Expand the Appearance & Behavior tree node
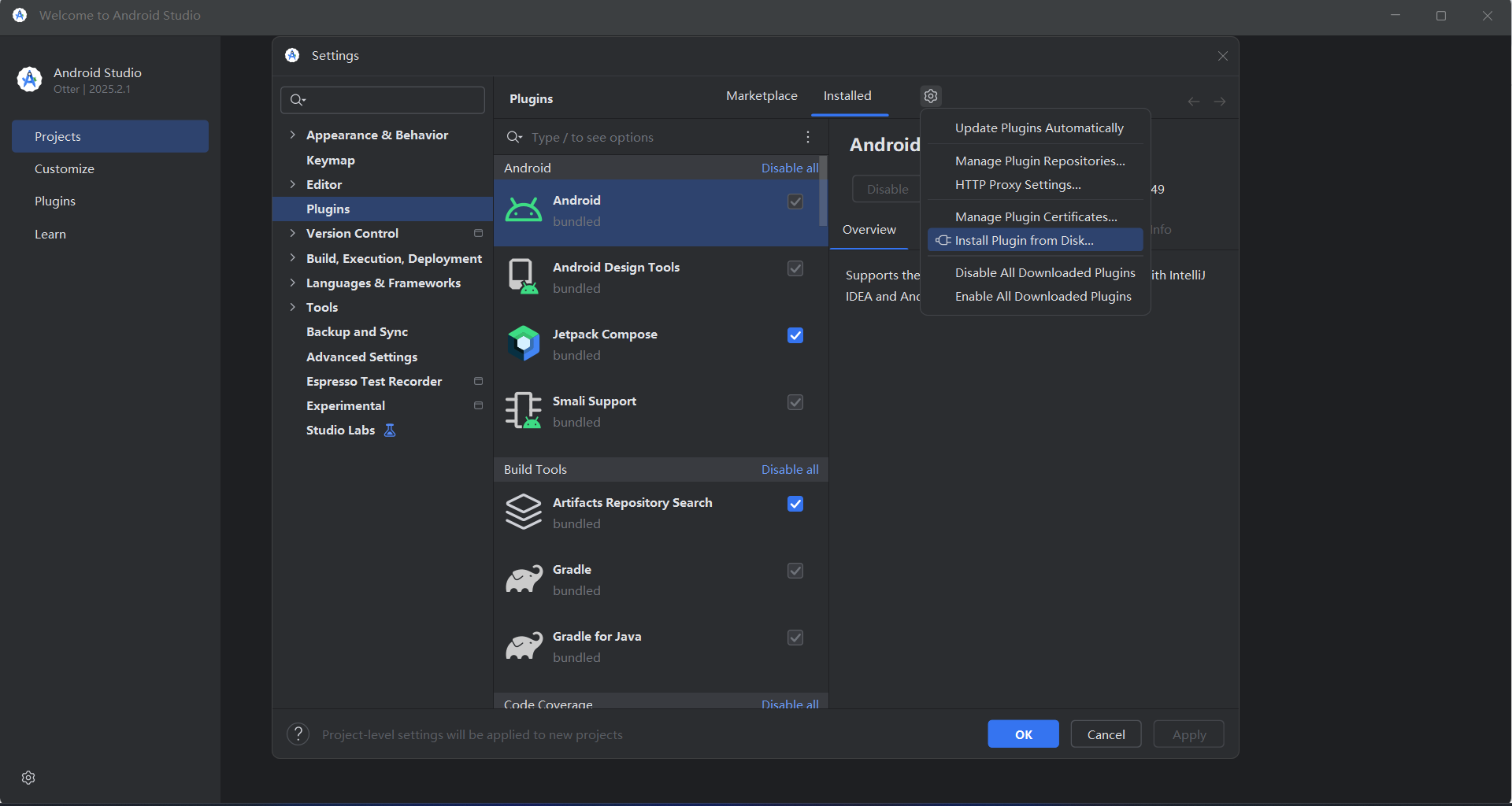 point(292,135)
